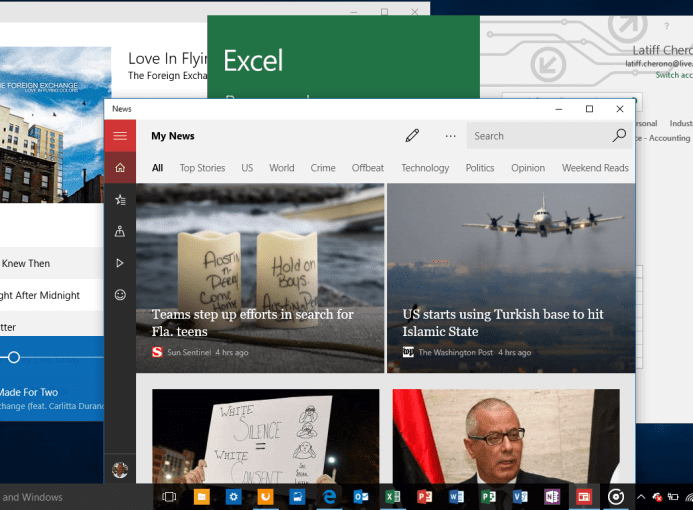Open the Crime tab
The height and width of the screenshot is (510, 693).
coord(323,168)
